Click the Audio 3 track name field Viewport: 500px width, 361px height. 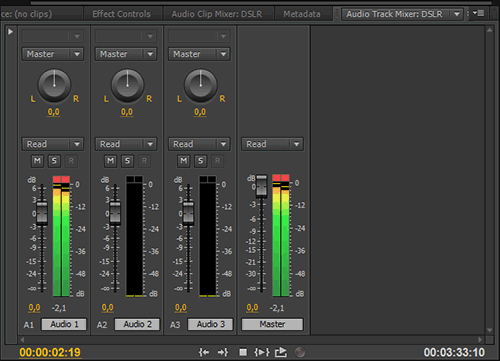click(x=210, y=324)
